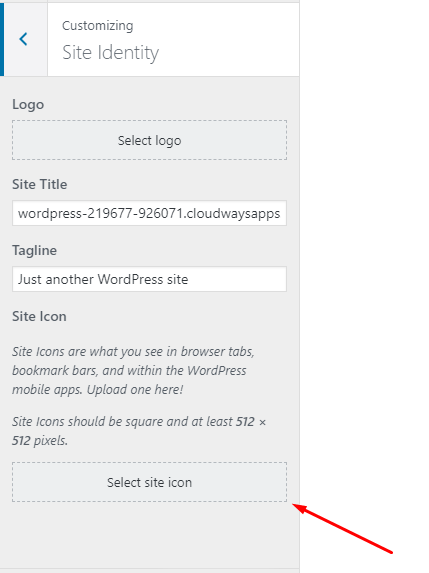
Task: Open the Select logo upload box
Action: coord(149,140)
